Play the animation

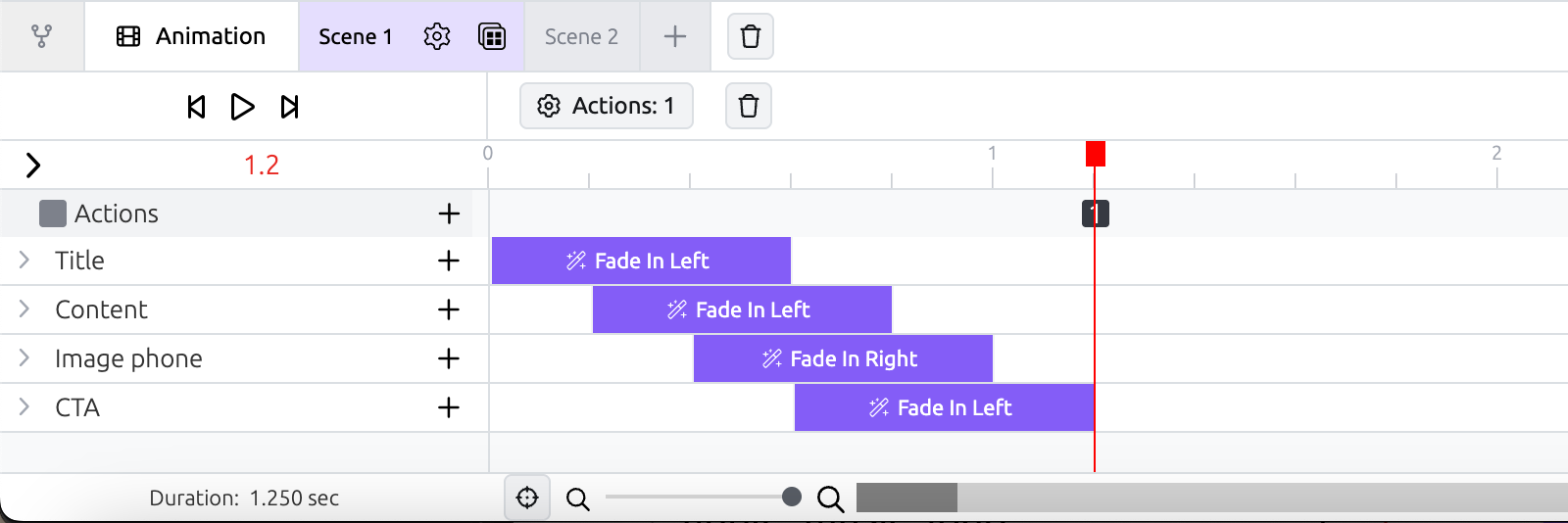click(242, 107)
